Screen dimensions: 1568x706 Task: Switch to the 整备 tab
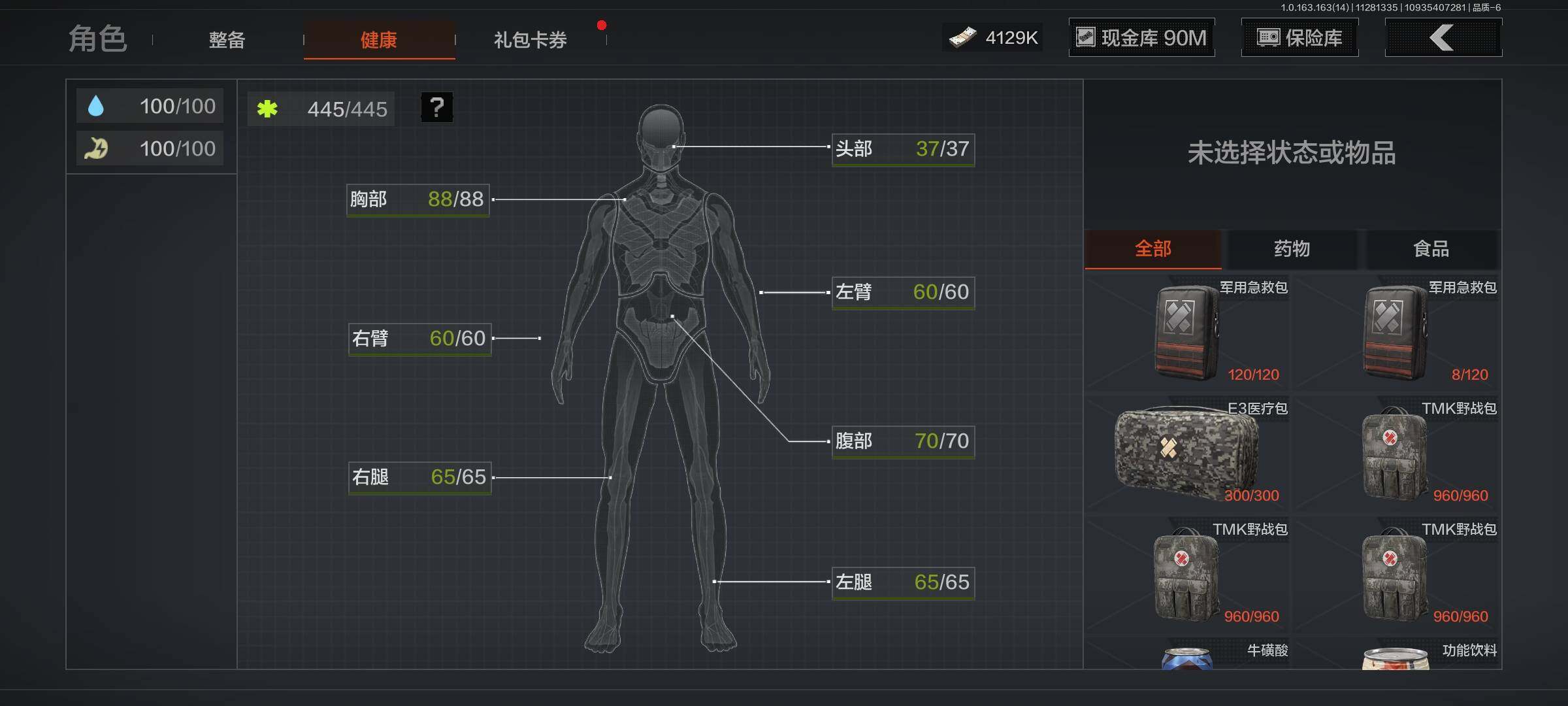coord(227,40)
